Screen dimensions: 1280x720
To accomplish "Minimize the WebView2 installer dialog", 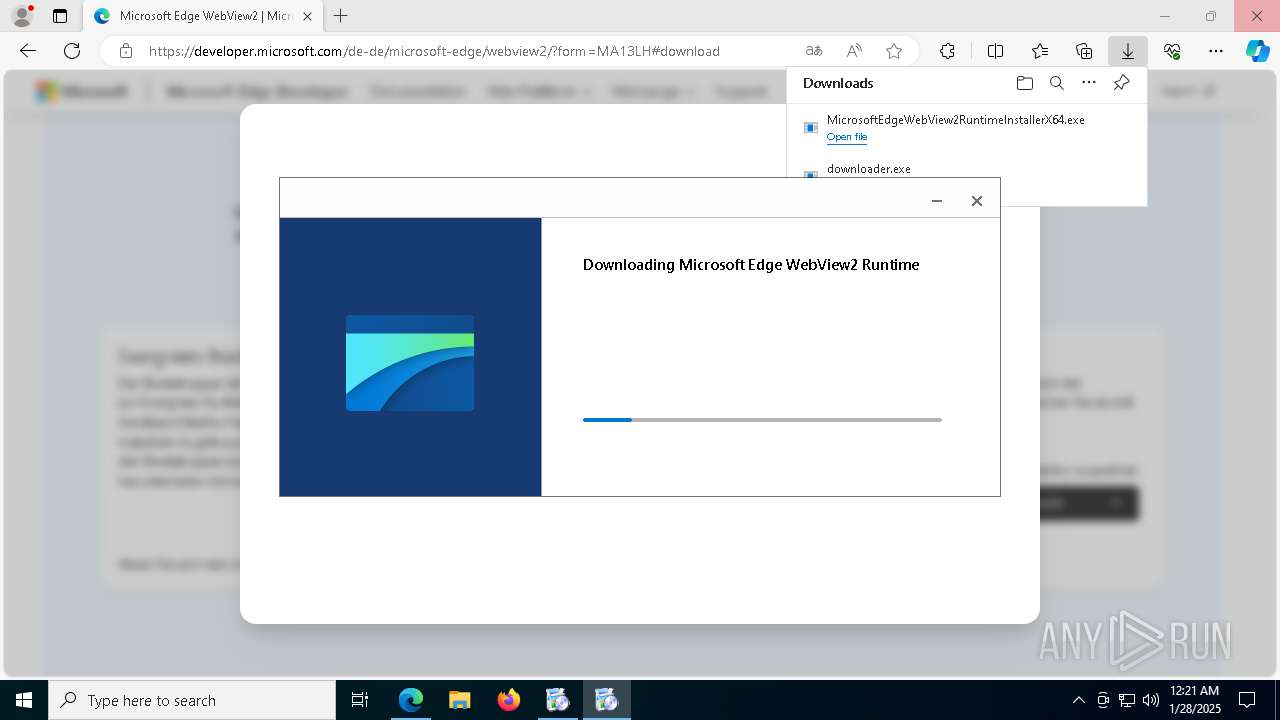I will 937,201.
